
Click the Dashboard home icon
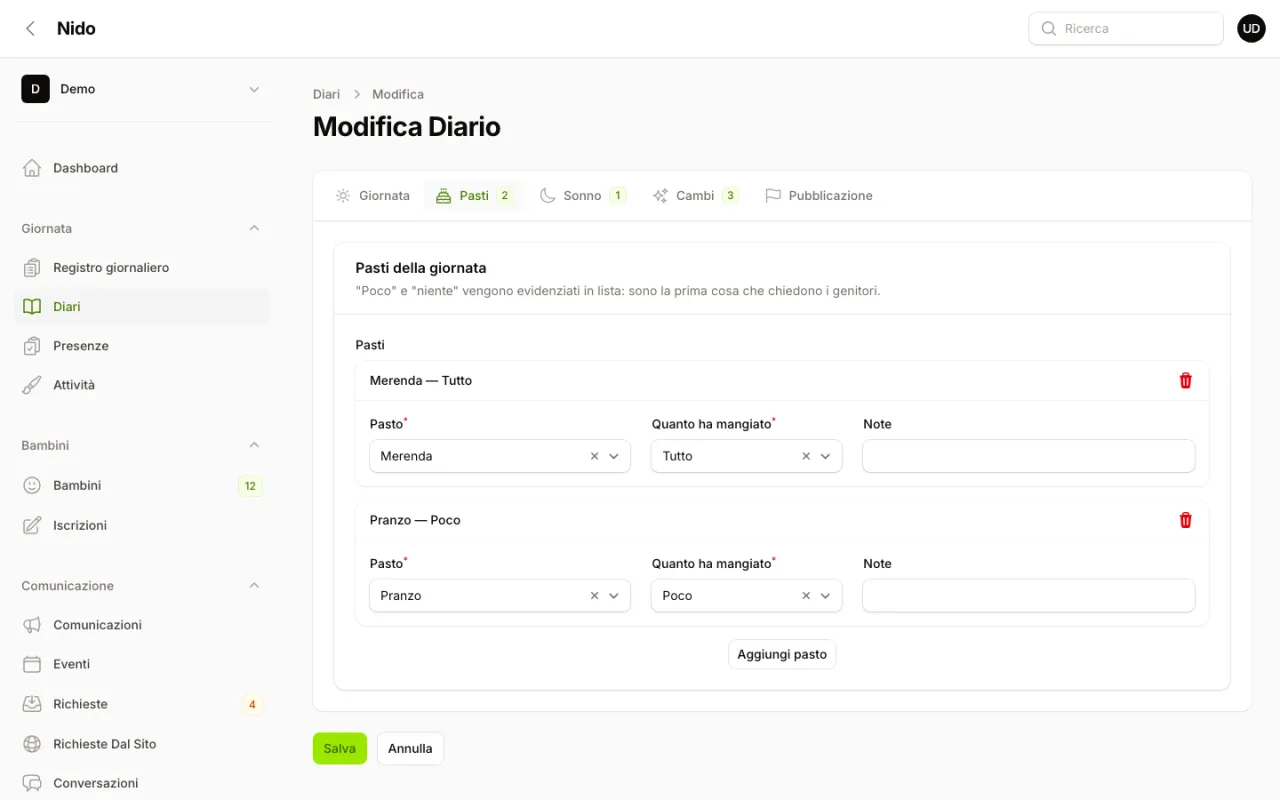[x=32, y=168]
